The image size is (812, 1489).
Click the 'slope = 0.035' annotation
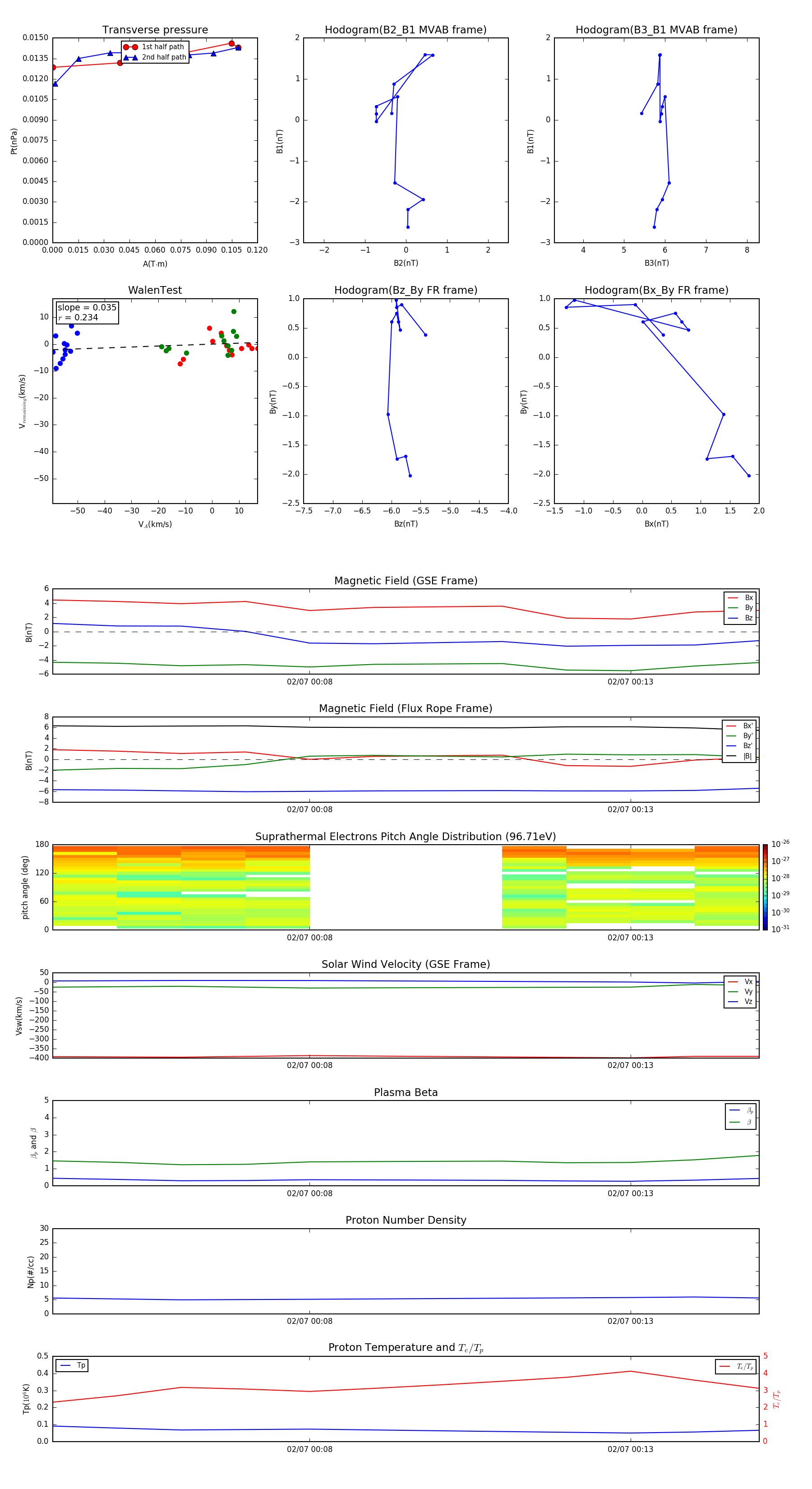[x=87, y=308]
